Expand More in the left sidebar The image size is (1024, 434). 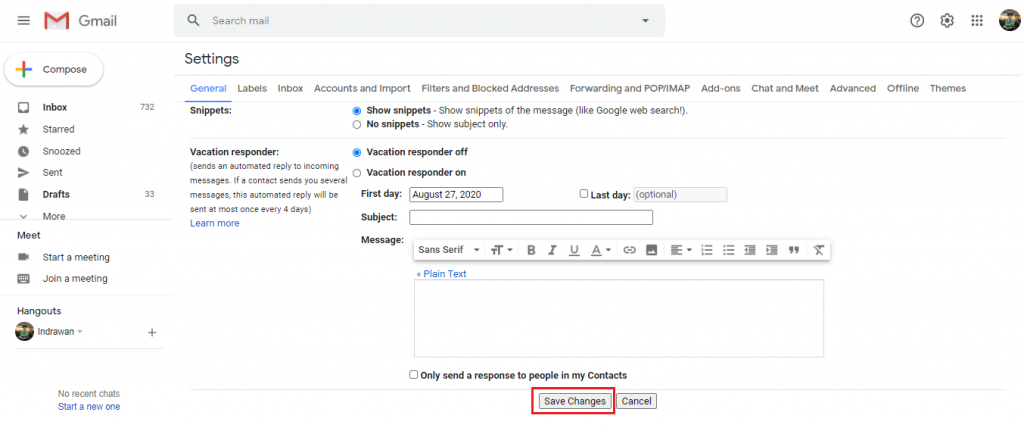(x=54, y=216)
